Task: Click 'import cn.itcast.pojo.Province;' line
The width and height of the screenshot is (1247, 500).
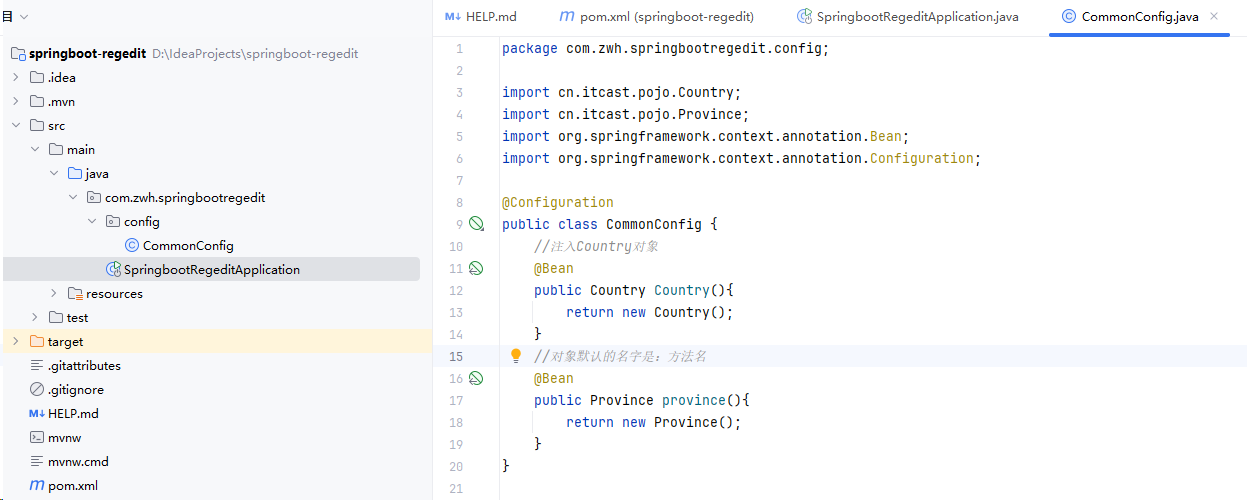Action: tap(626, 114)
